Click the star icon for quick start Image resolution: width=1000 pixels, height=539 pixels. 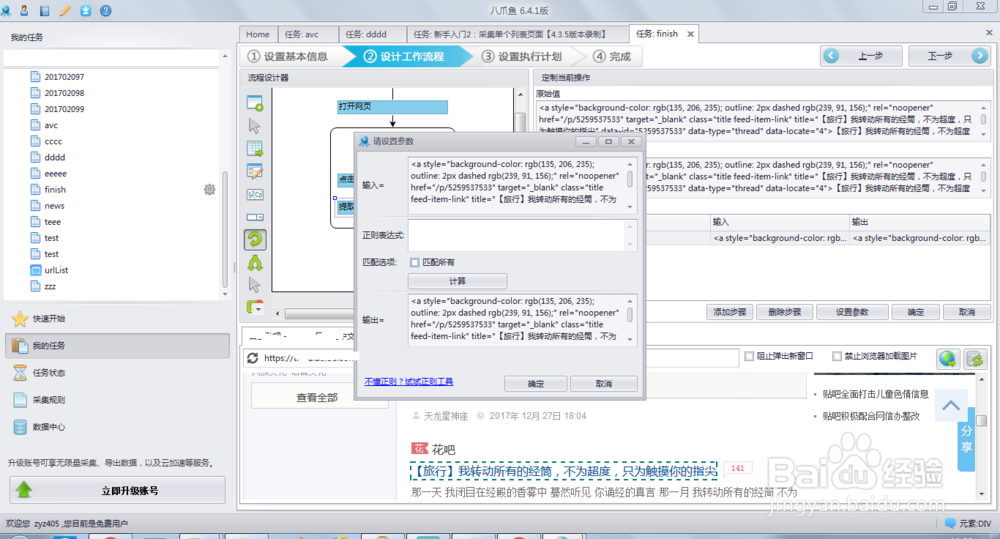click(x=20, y=318)
